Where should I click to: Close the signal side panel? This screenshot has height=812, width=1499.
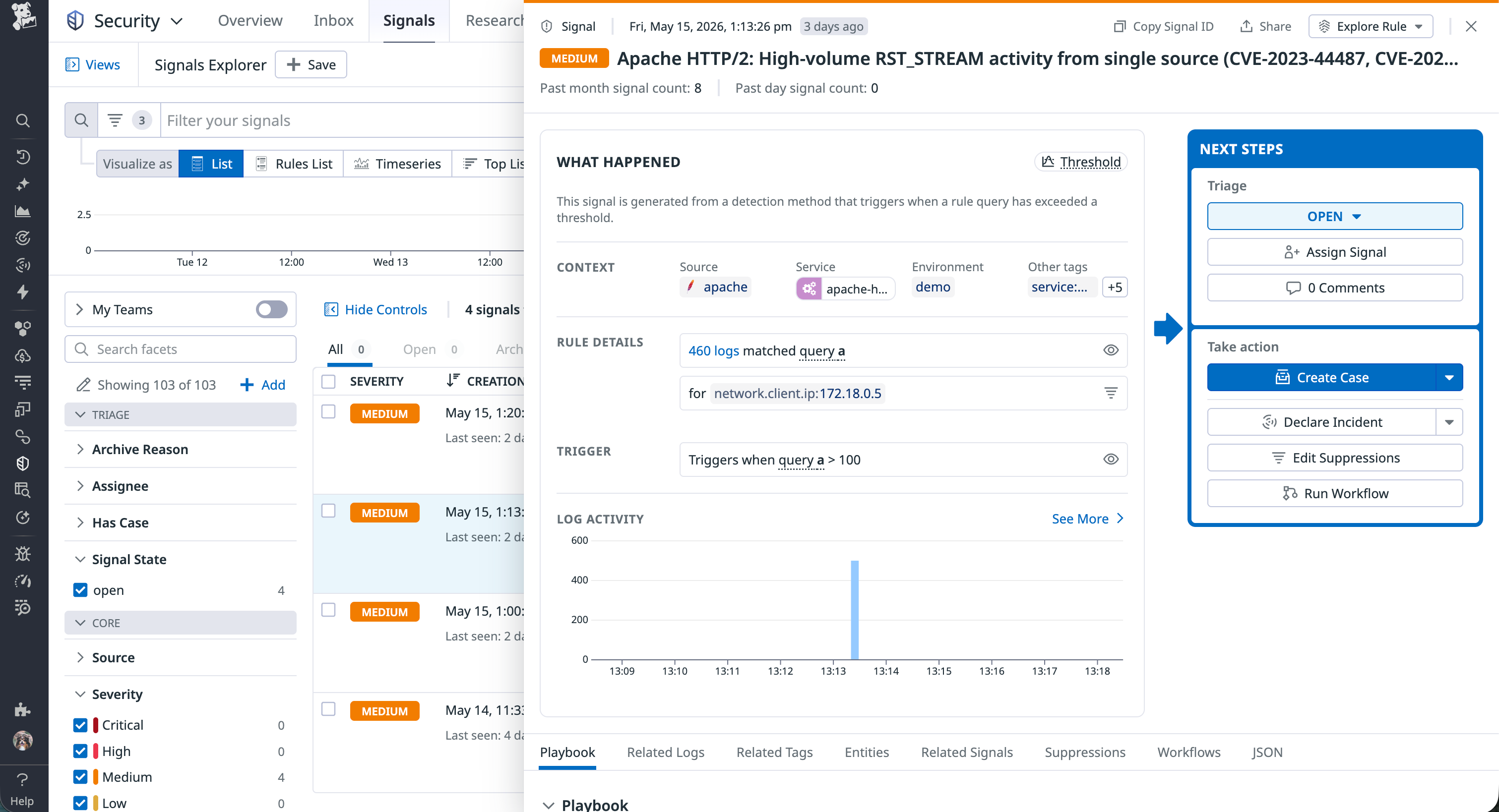coord(1471,26)
